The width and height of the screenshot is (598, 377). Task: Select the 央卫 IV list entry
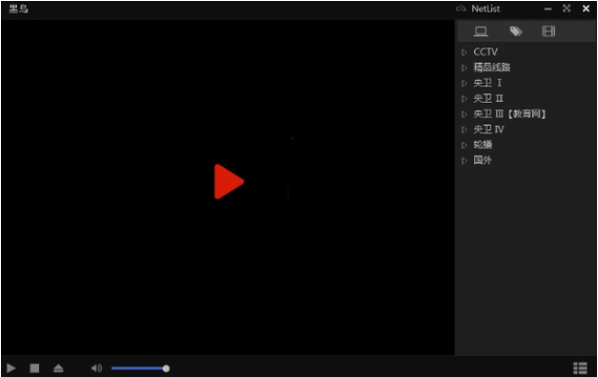tap(489, 129)
